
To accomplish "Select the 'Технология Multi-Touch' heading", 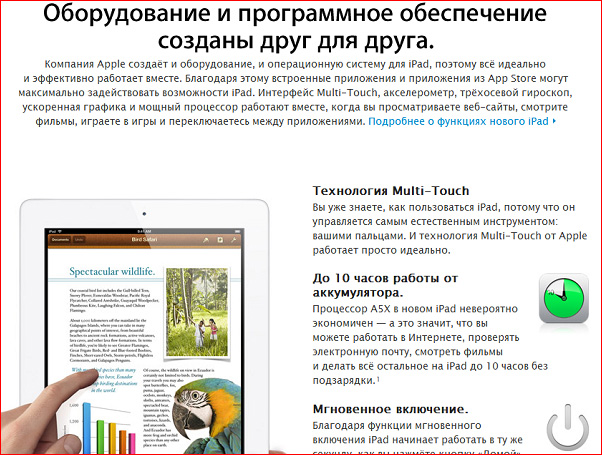I will pos(391,191).
